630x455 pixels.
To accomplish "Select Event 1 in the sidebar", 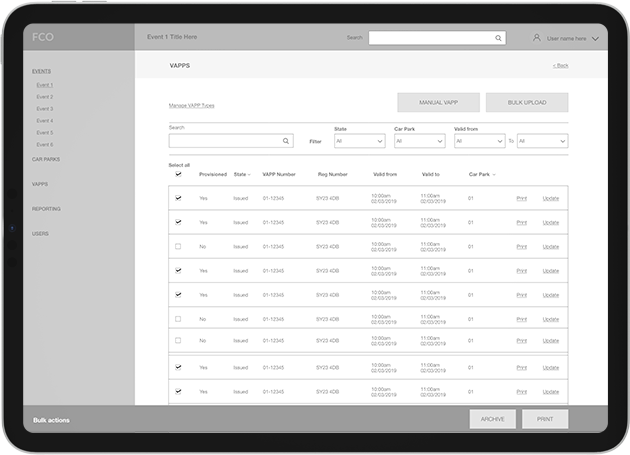I will pyautogui.click(x=45, y=85).
